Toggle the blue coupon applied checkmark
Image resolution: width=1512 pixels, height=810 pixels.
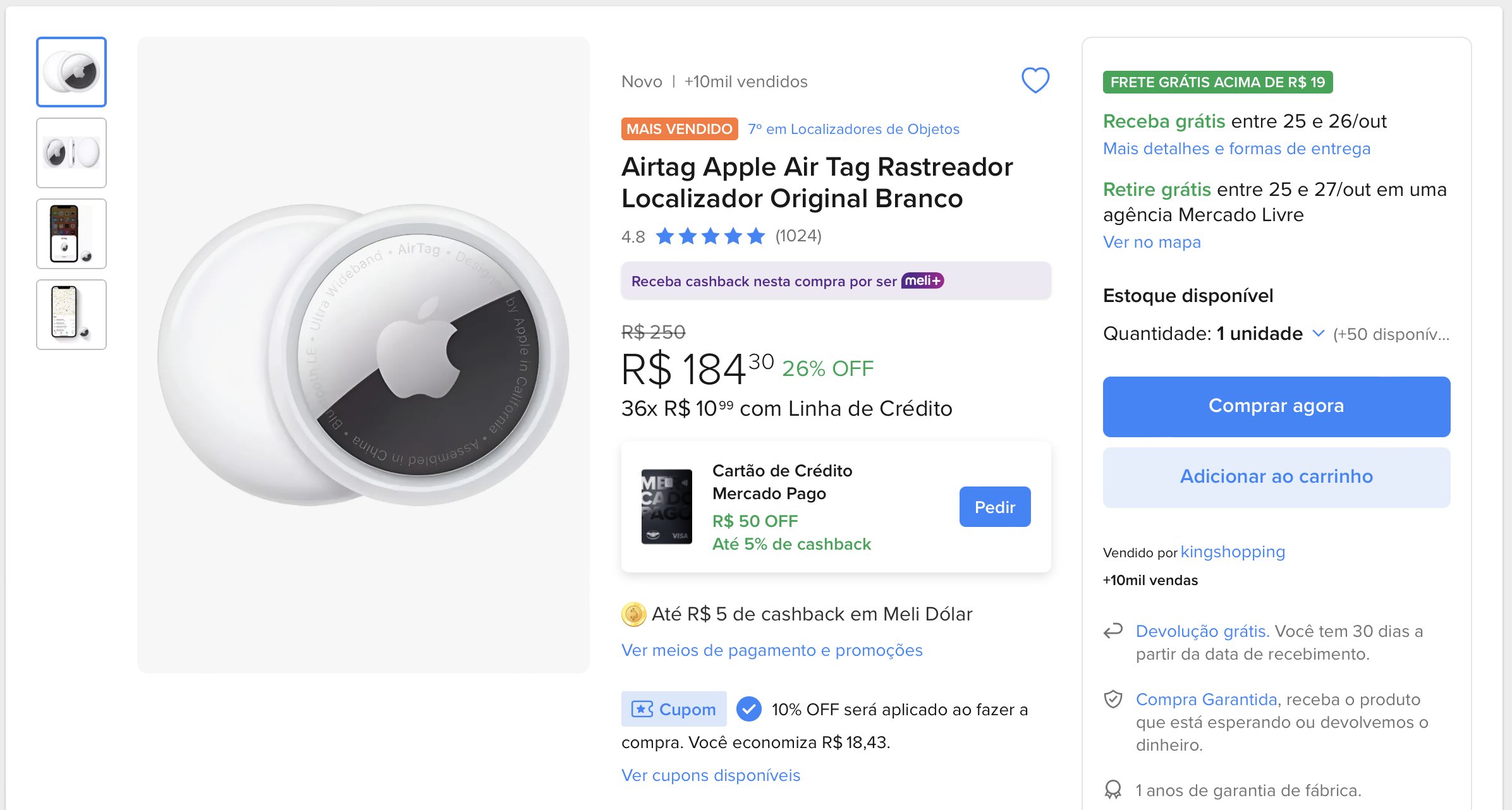[x=749, y=709]
